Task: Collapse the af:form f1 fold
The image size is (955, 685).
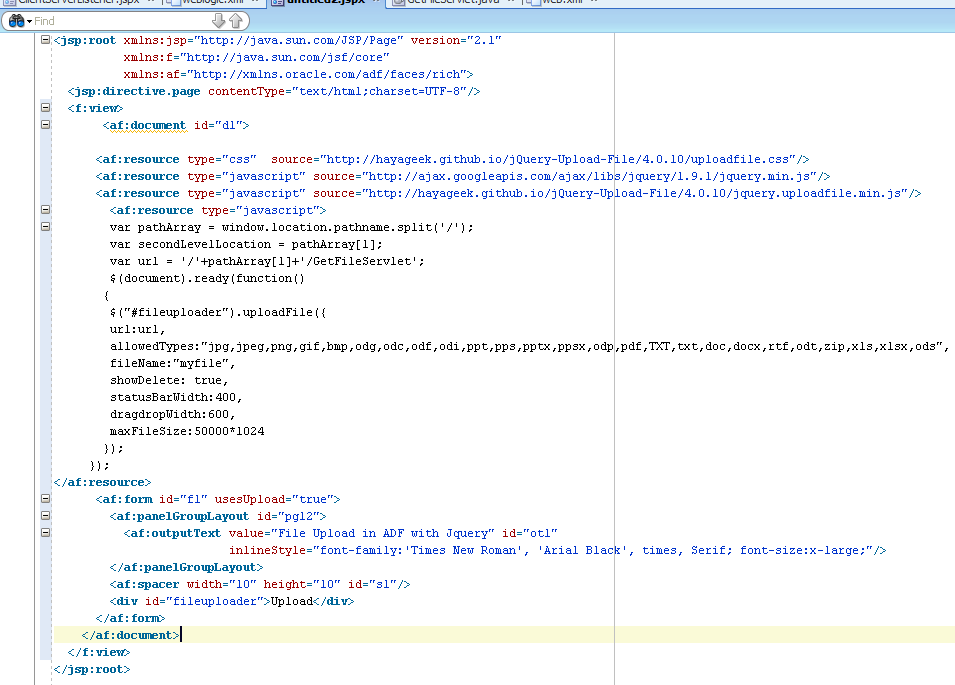Action: (45, 499)
